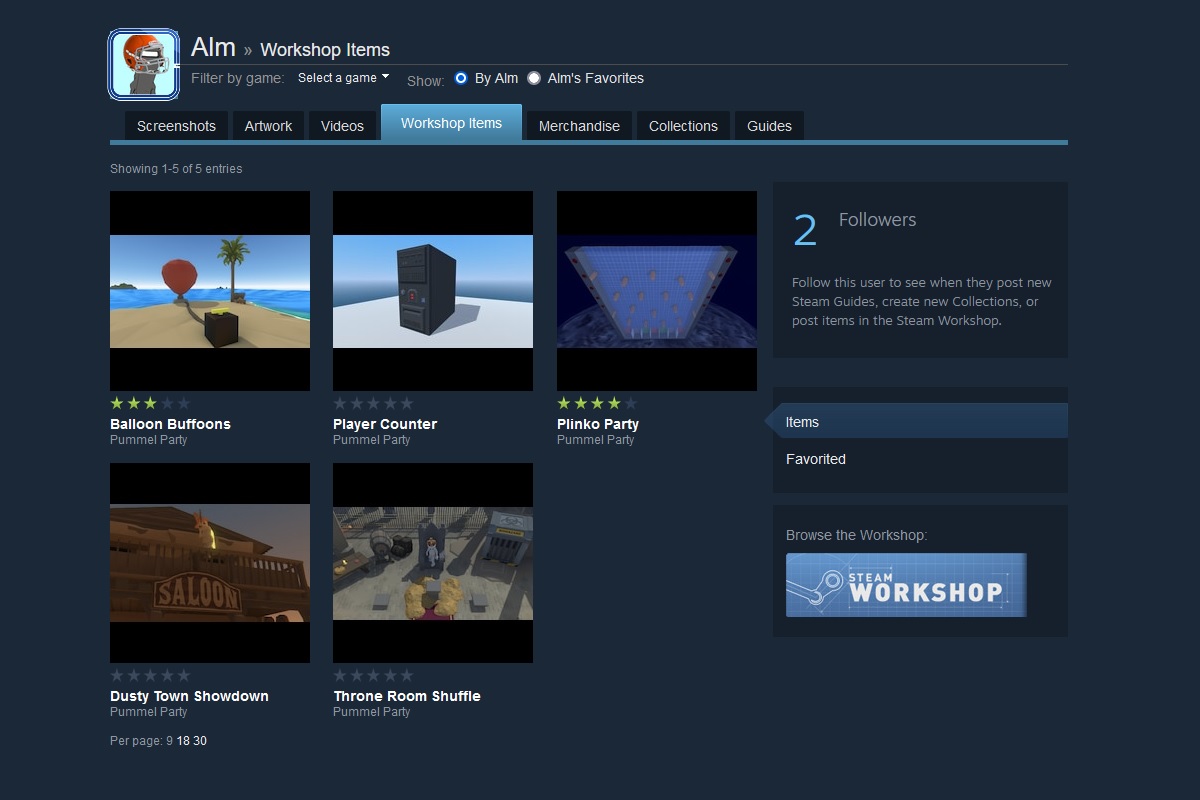Go to the Merchandise tab

tap(579, 126)
